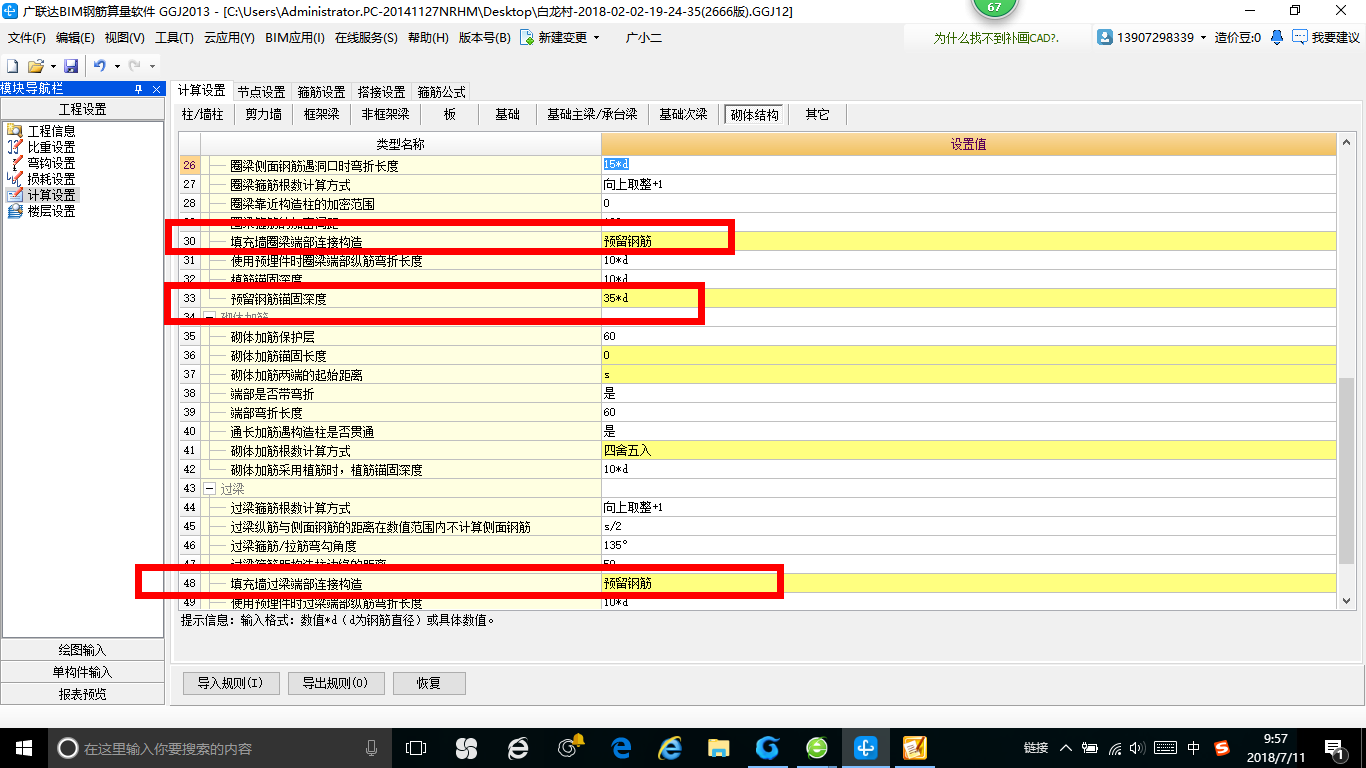
Task: Open Windows Start menu
Action: [x=24, y=747]
